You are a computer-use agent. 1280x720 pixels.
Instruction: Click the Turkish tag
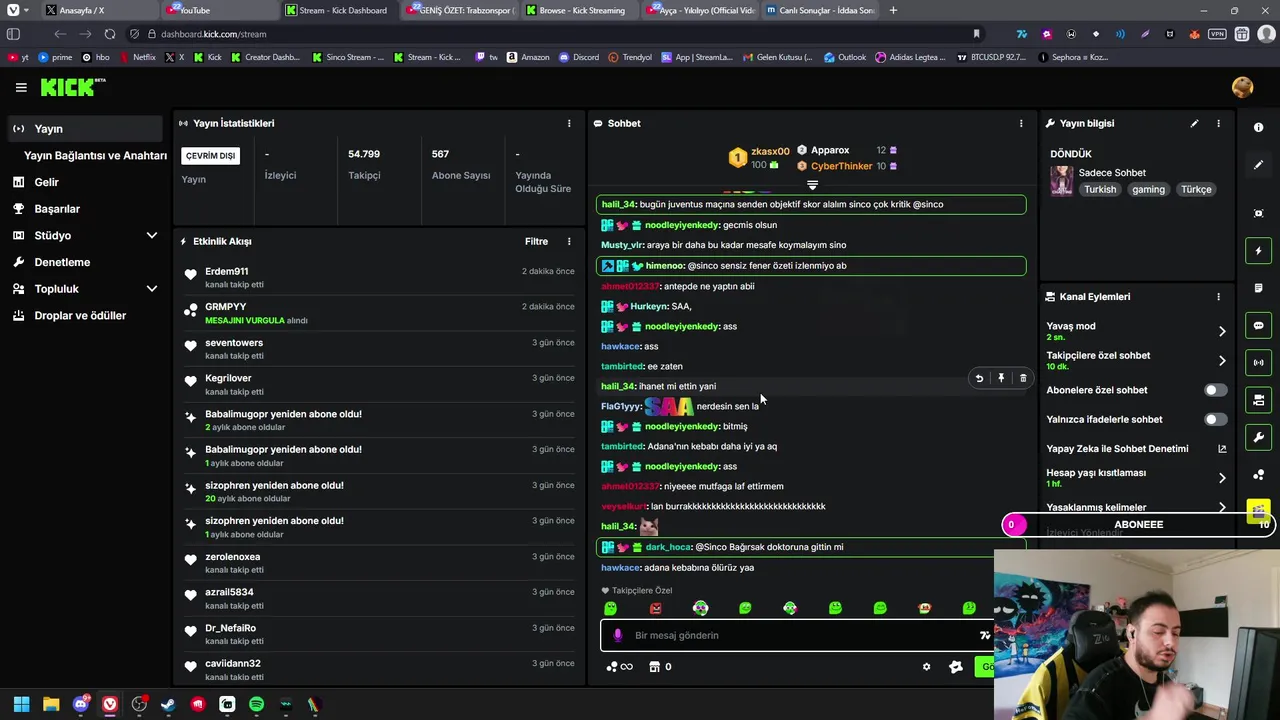(1100, 189)
